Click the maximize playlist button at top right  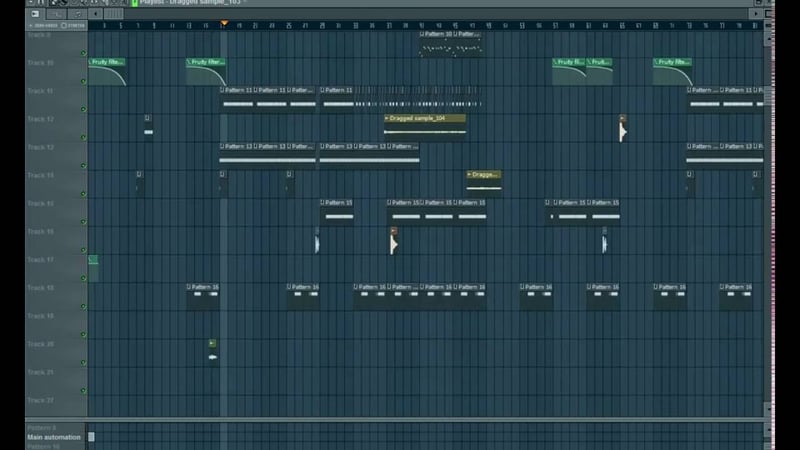coord(759,3)
